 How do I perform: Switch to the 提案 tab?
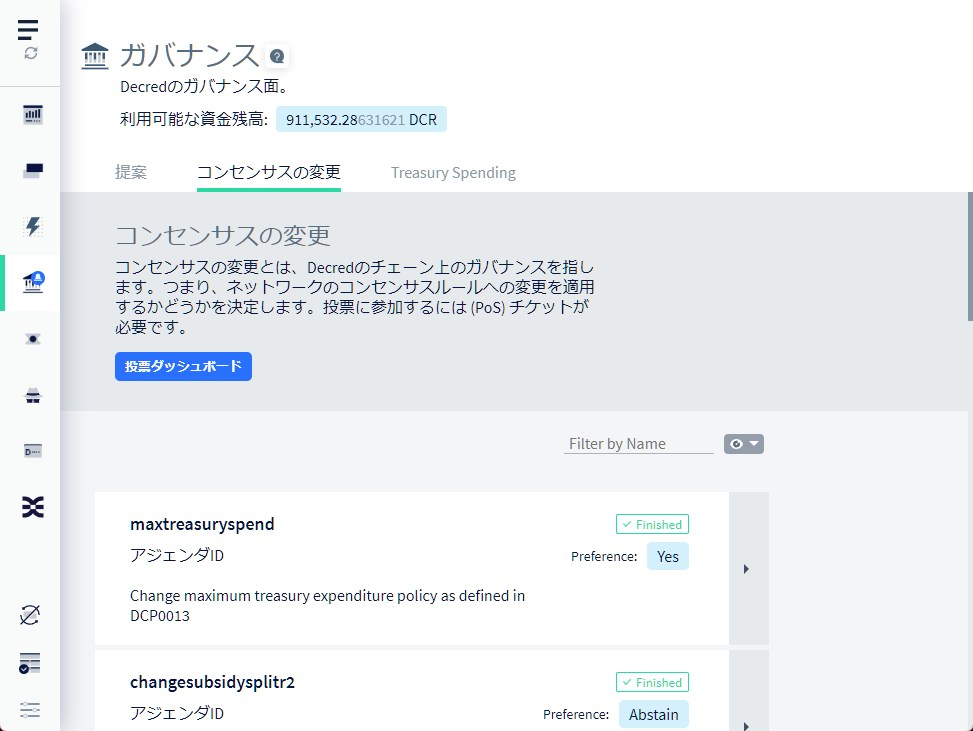pos(131,172)
